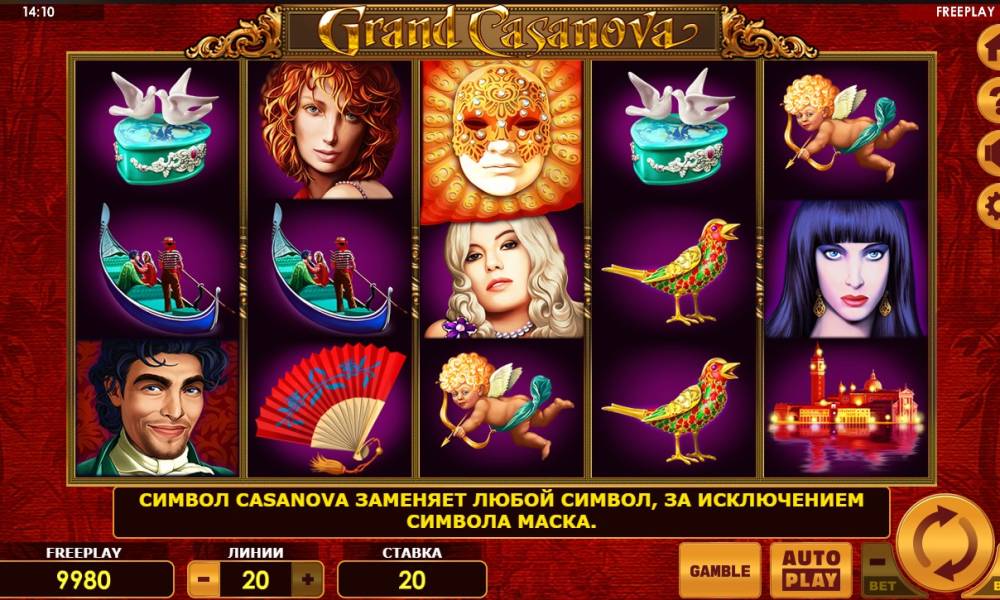Spin the reels with the round arrow button

click(x=947, y=545)
